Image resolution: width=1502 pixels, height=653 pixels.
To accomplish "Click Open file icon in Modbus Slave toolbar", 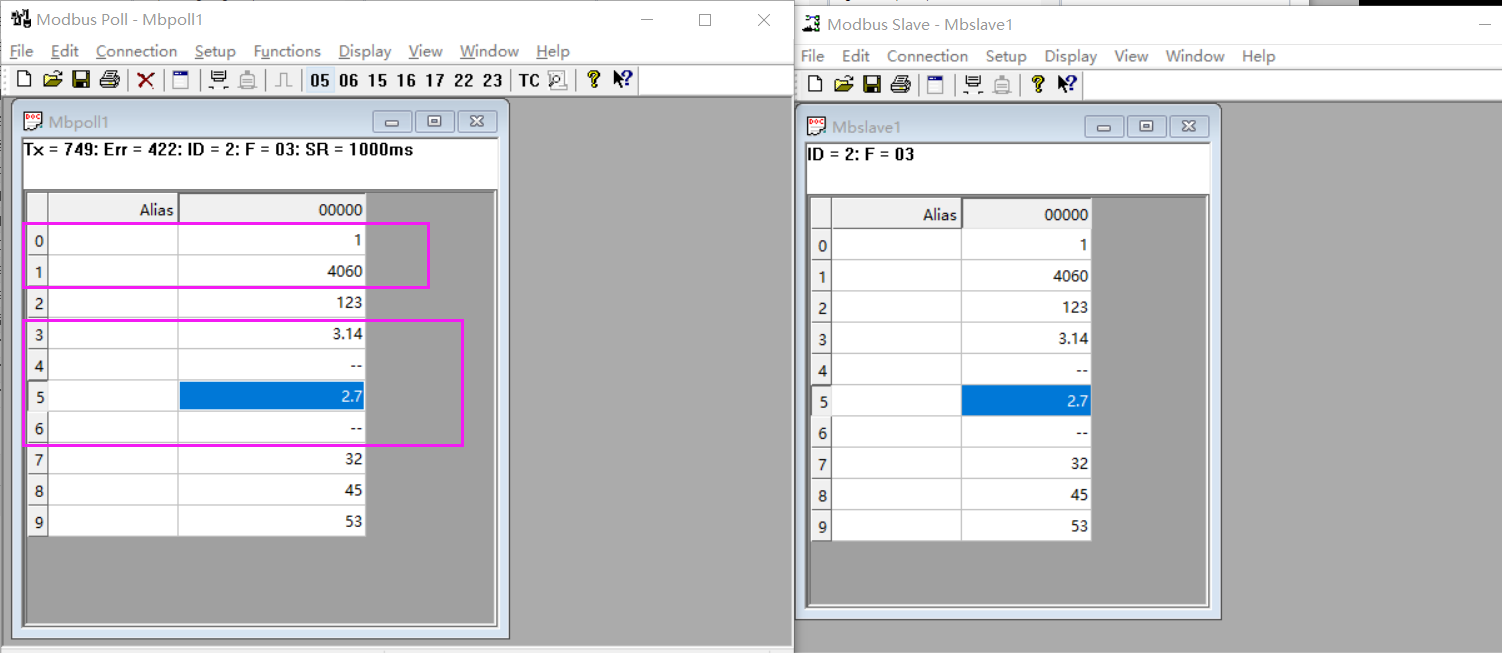I will click(844, 84).
